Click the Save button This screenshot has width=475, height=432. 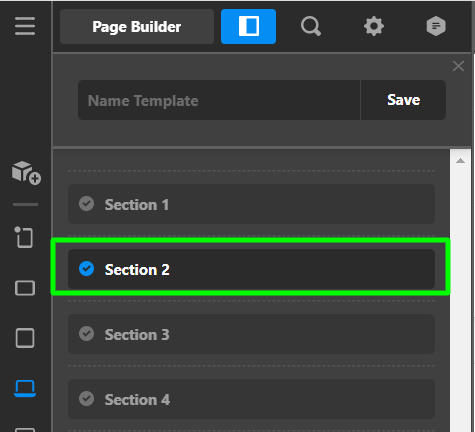(x=403, y=100)
